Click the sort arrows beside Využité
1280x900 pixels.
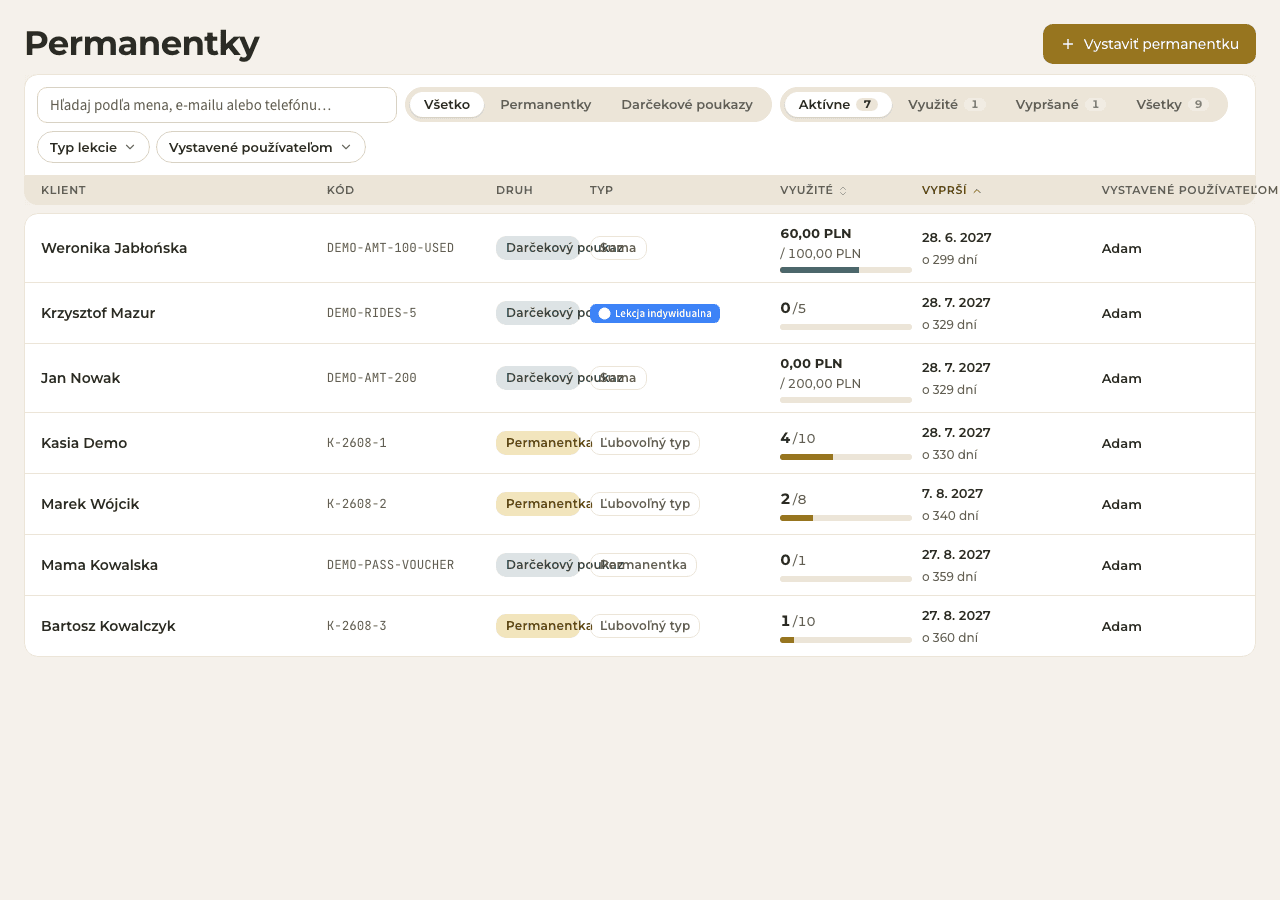pyautogui.click(x=843, y=190)
